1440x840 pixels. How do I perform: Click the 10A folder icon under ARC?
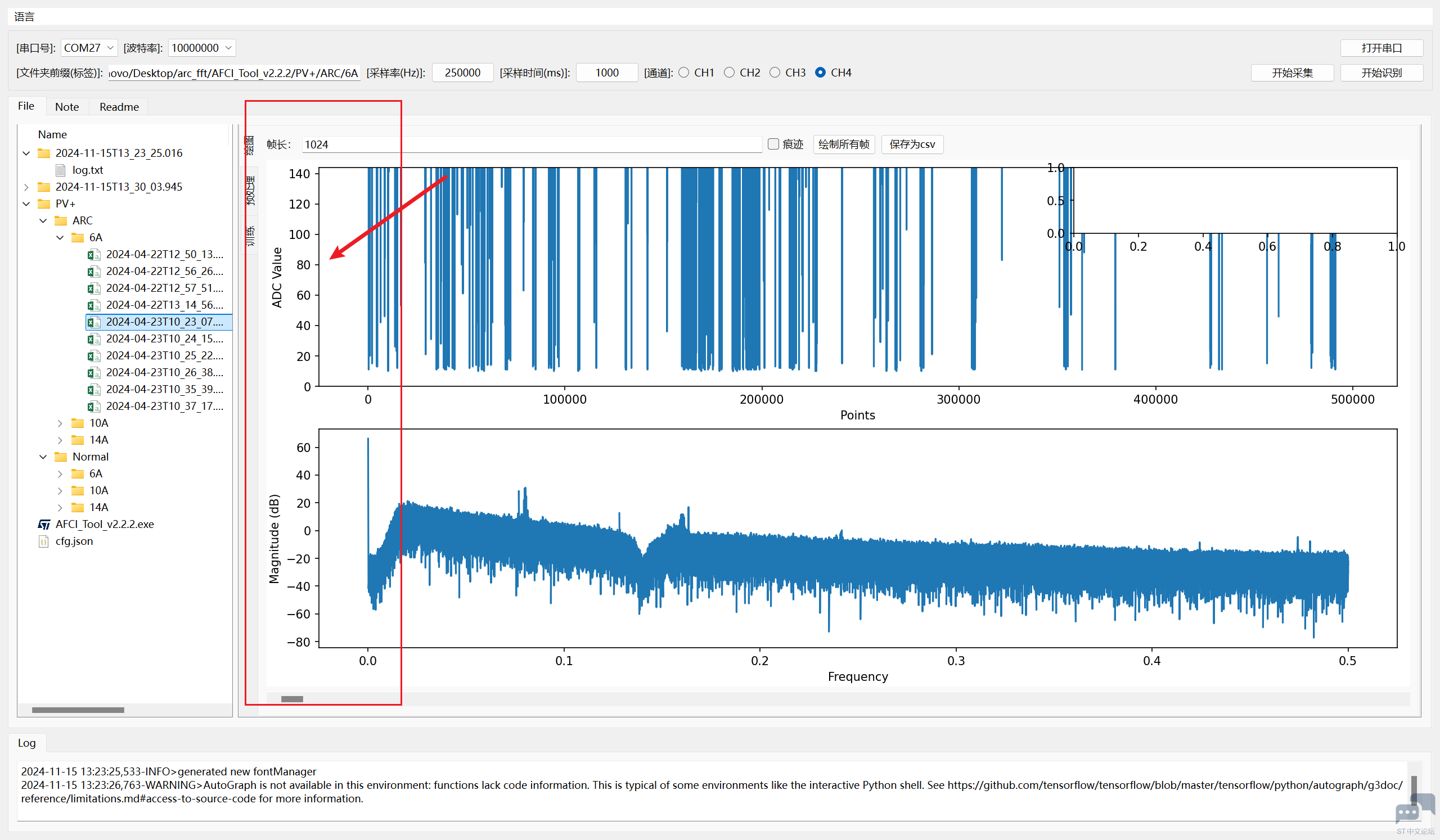tap(77, 423)
